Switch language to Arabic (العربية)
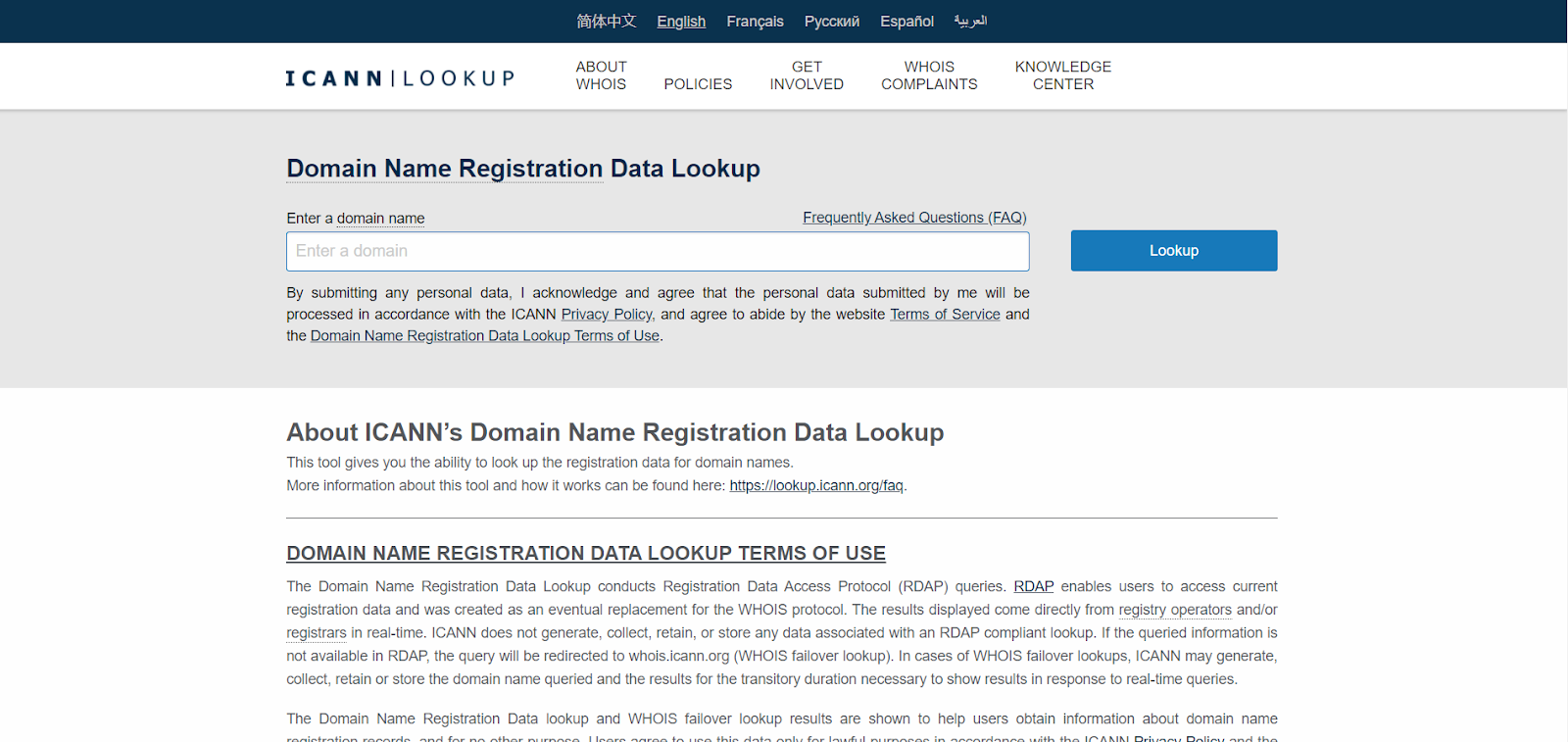1568x742 pixels. click(x=970, y=21)
